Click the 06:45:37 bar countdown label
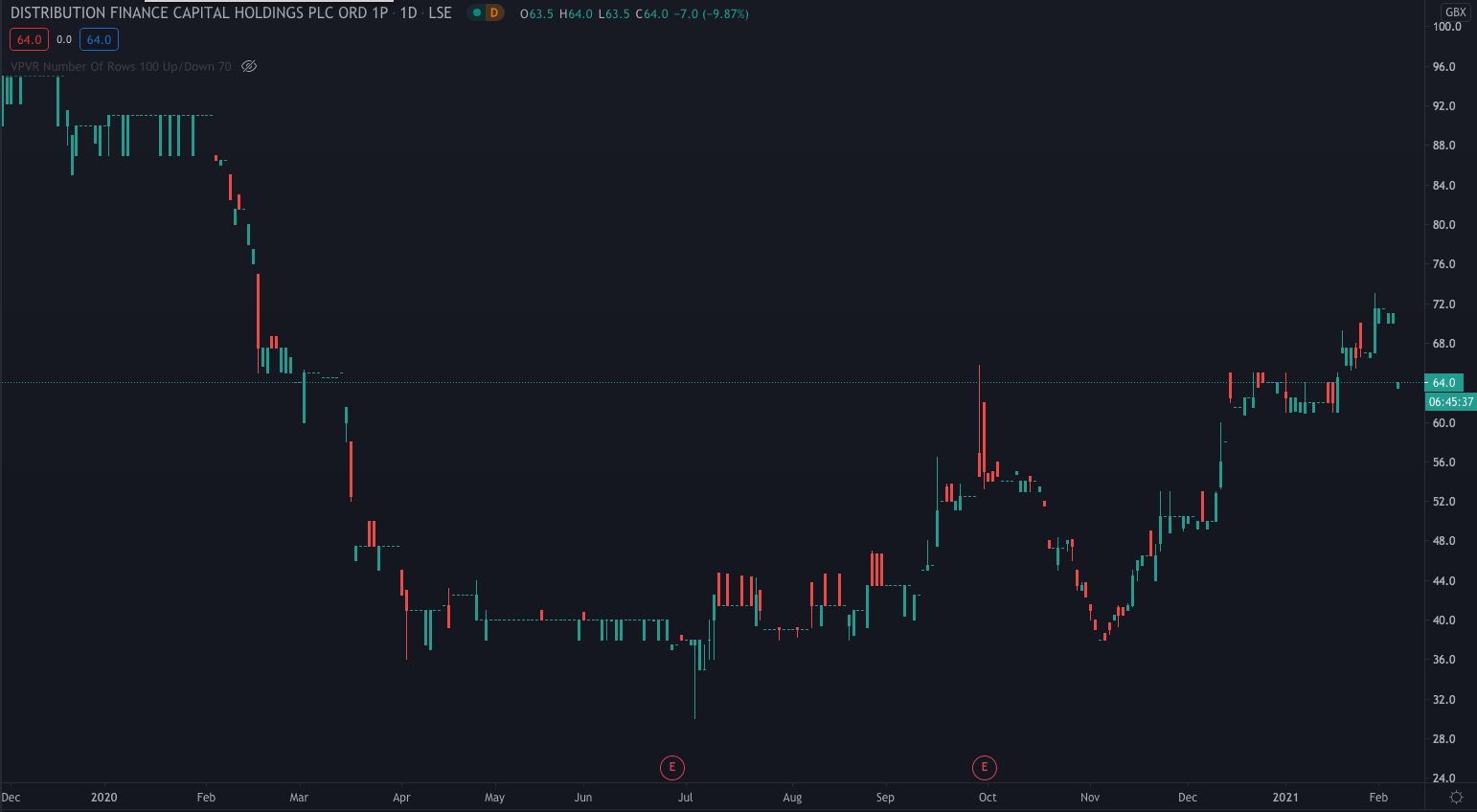The image size is (1477, 812). point(1451,401)
